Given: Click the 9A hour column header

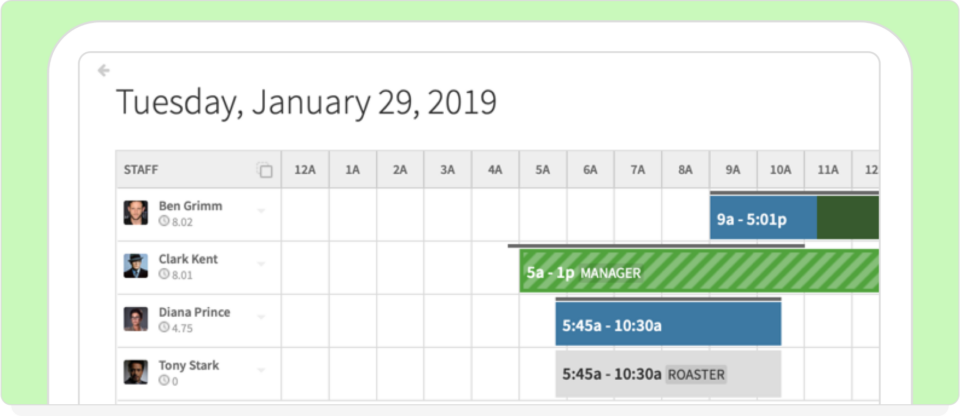Looking at the screenshot, I should click(733, 170).
